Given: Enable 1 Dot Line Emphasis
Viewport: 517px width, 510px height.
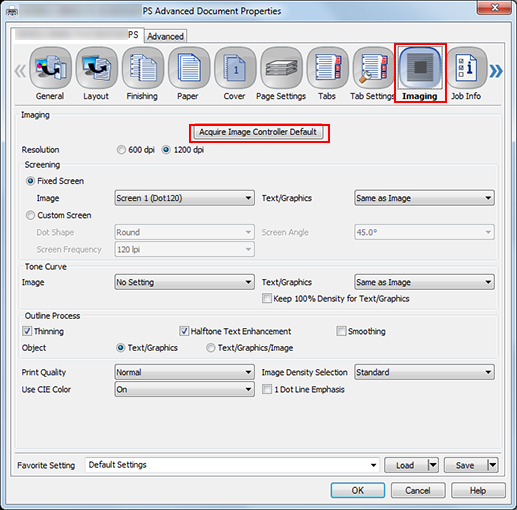Looking at the screenshot, I should (x=267, y=389).
